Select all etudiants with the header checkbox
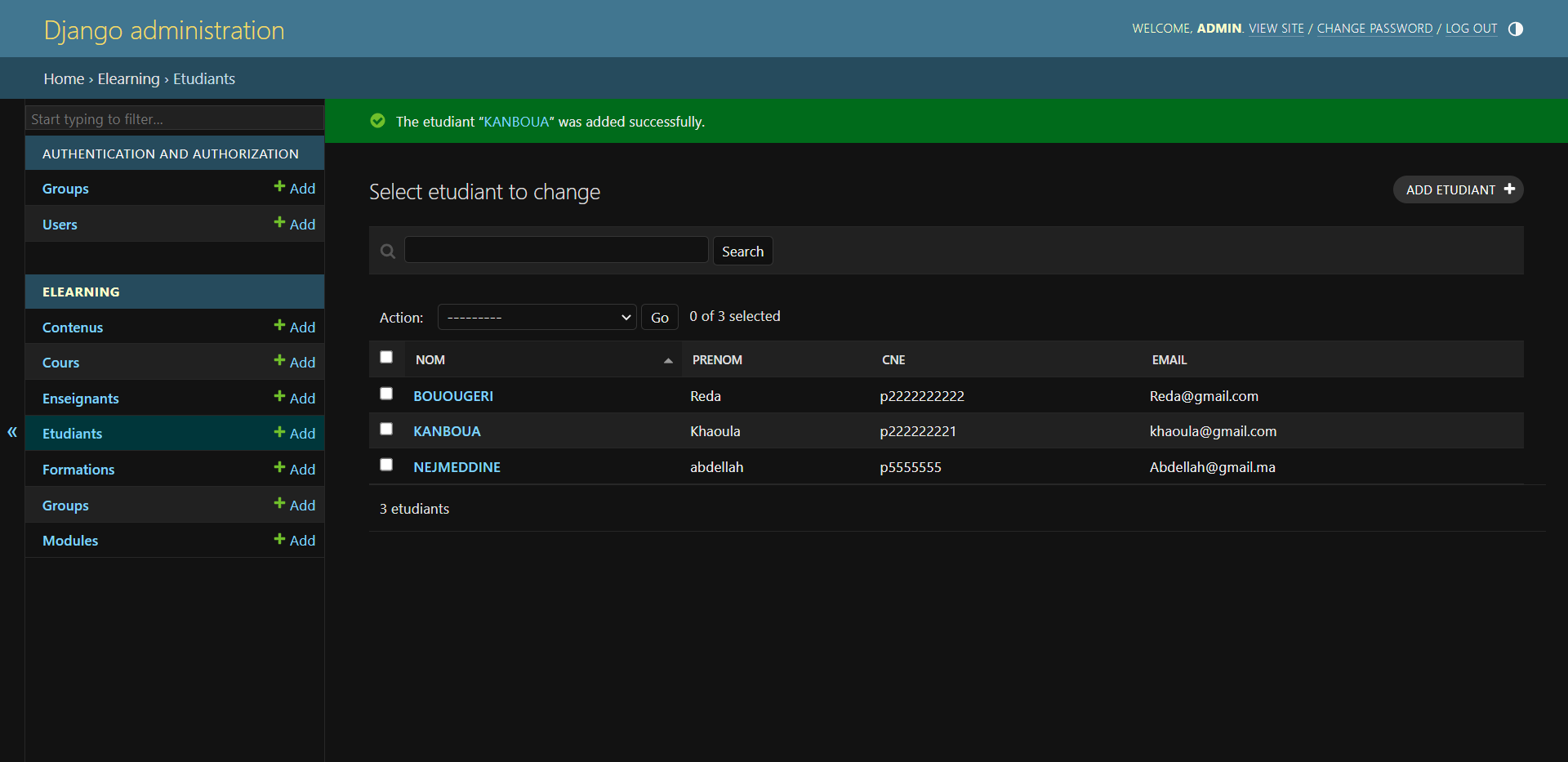This screenshot has width=1568, height=762. coord(386,357)
